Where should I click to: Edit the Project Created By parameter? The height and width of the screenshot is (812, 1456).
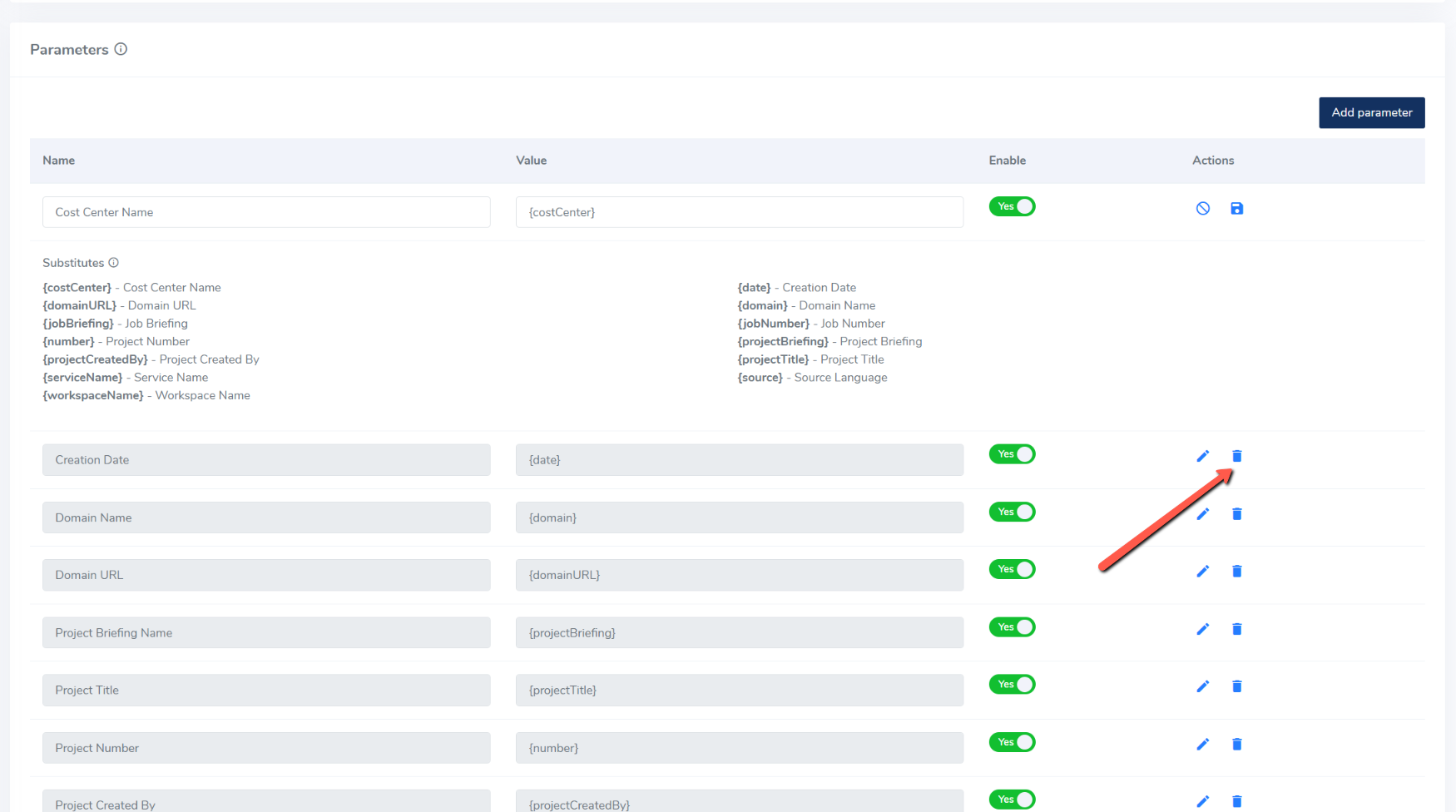(x=1202, y=801)
